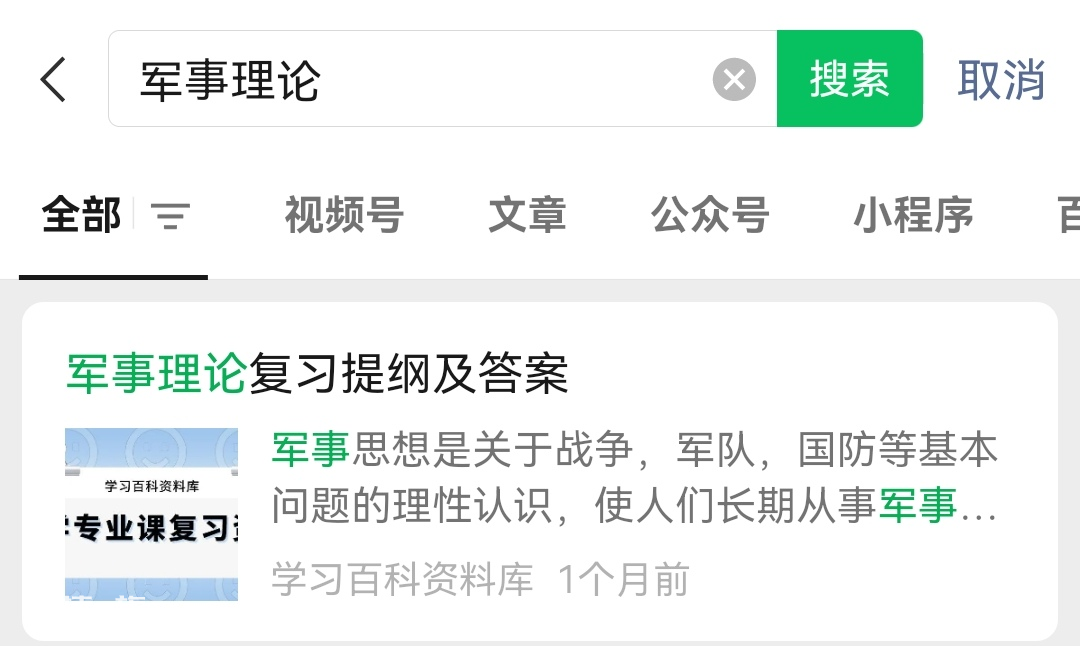Open the filter icon beside 全部

[170, 216]
